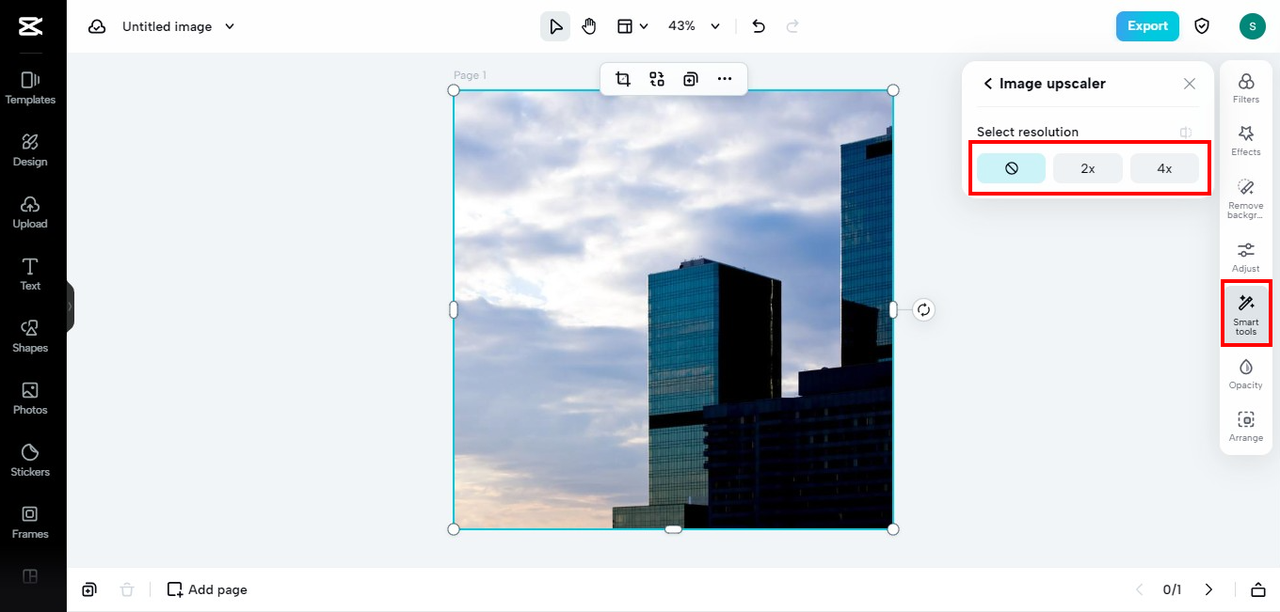Open the Upload panel
Screen dimensions: 1280x612
[x=30, y=211]
